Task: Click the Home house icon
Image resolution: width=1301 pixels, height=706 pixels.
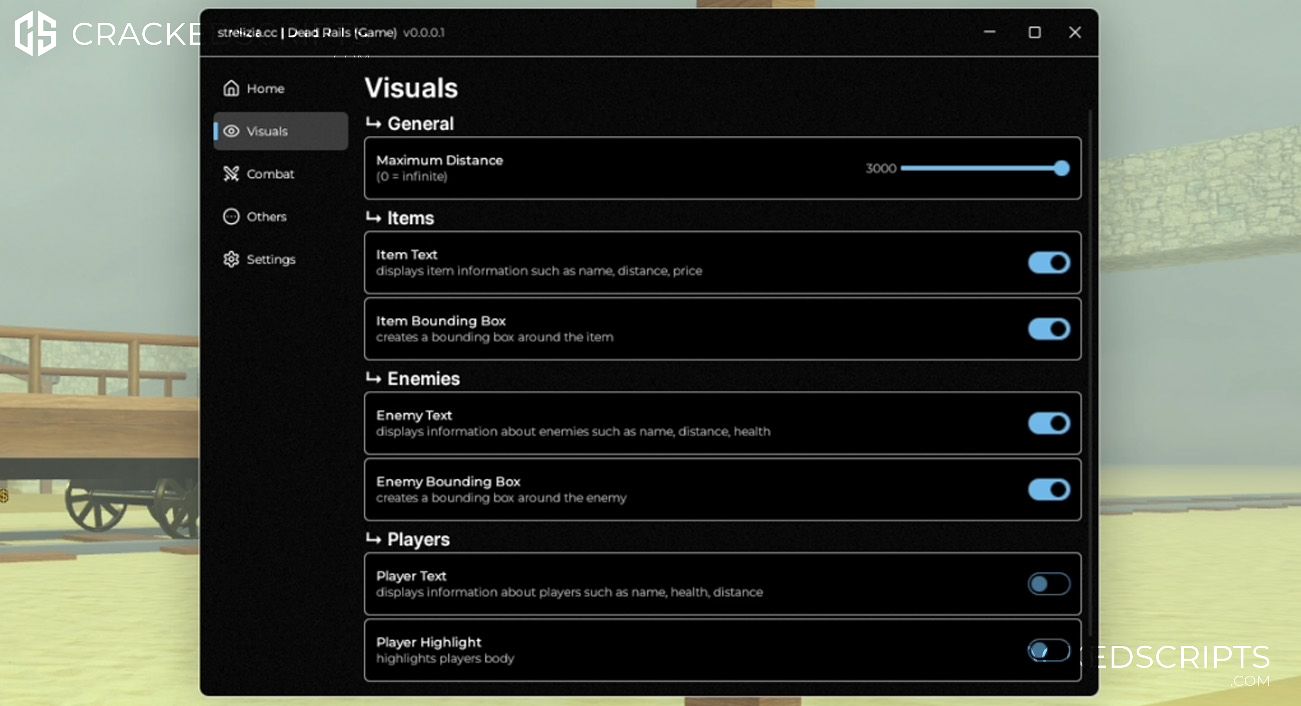Action: point(231,88)
